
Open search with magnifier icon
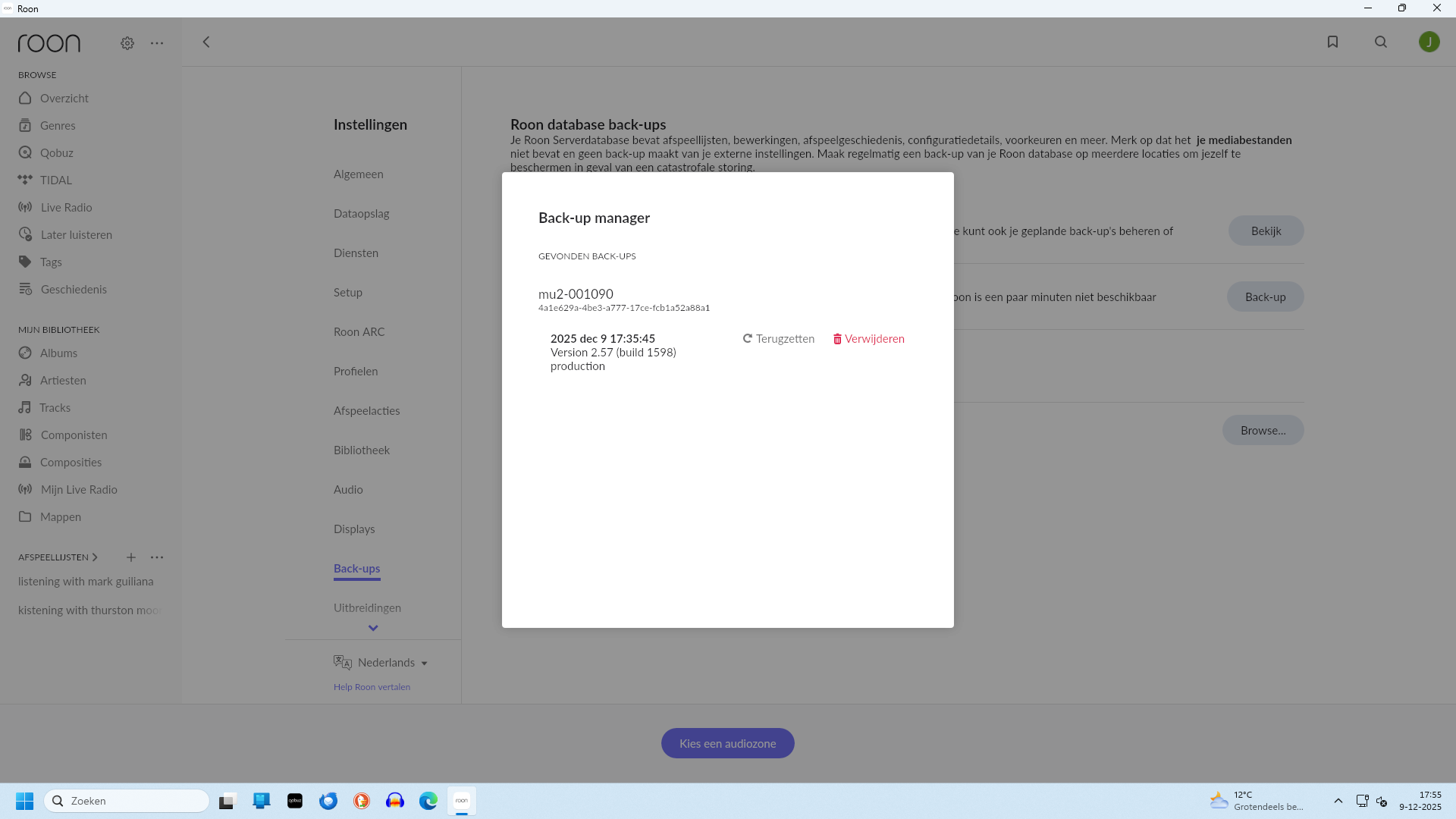(1381, 42)
